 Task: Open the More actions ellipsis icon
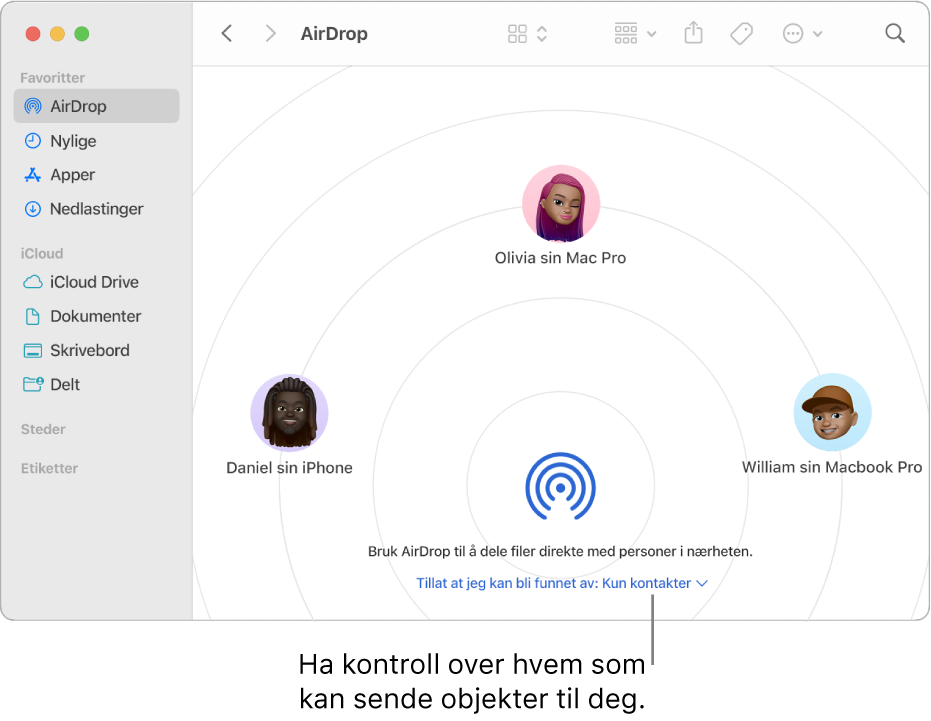793,33
